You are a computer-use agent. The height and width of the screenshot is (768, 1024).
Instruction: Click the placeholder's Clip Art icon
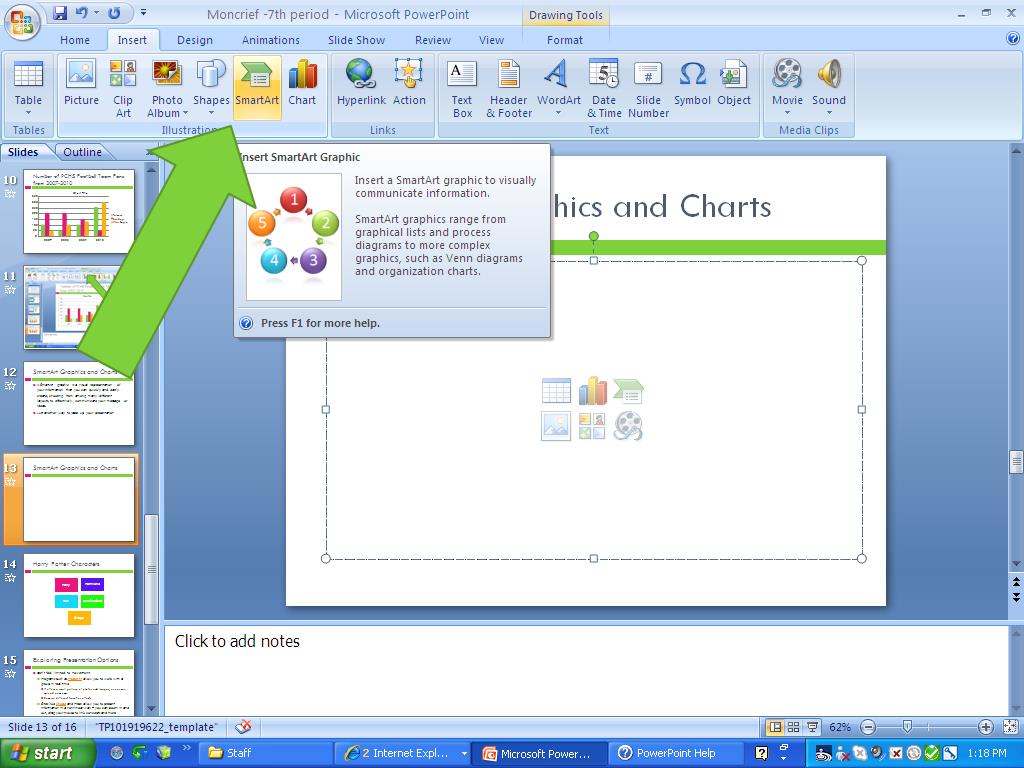592,426
